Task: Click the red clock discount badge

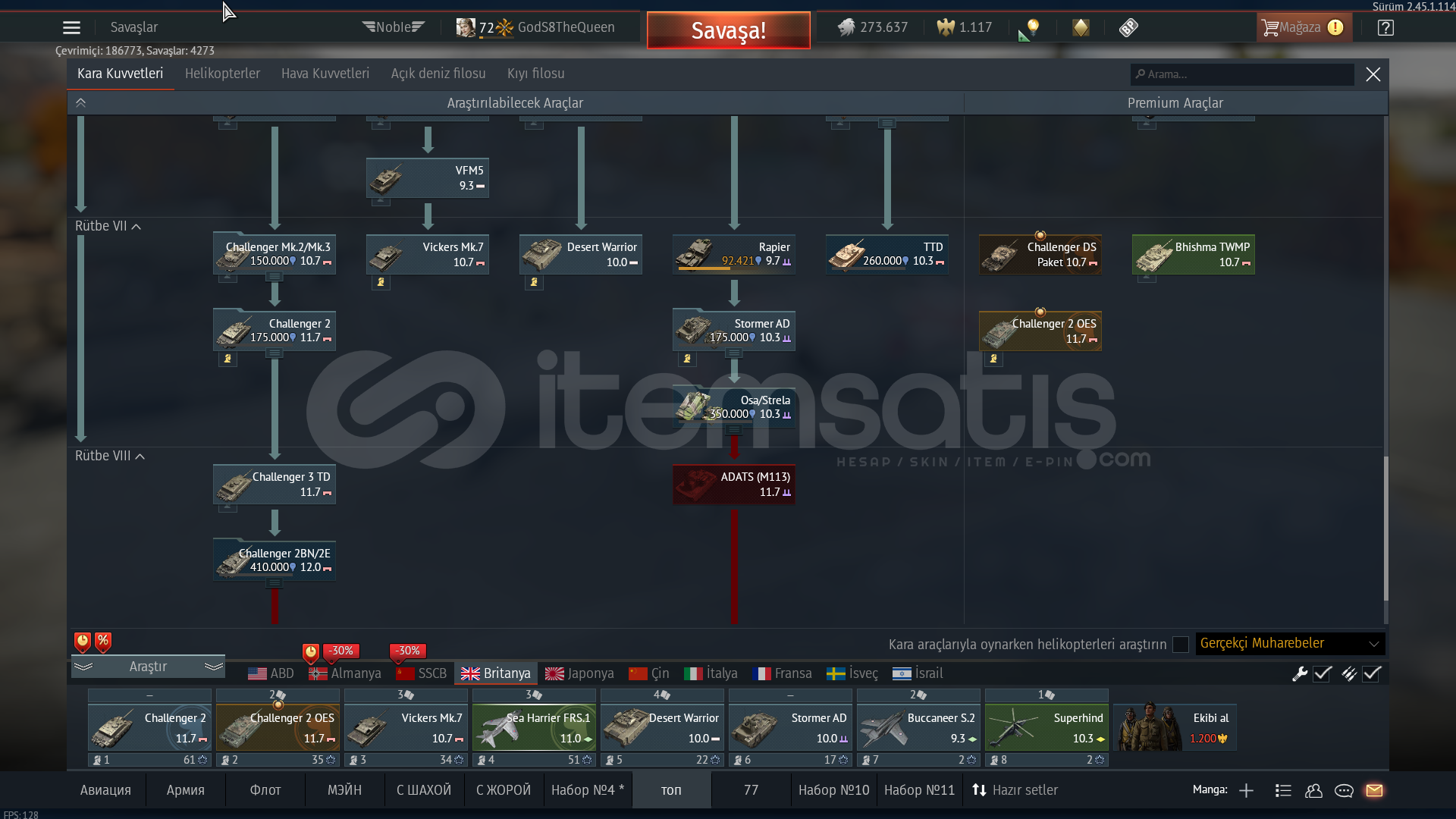Action: [x=83, y=642]
